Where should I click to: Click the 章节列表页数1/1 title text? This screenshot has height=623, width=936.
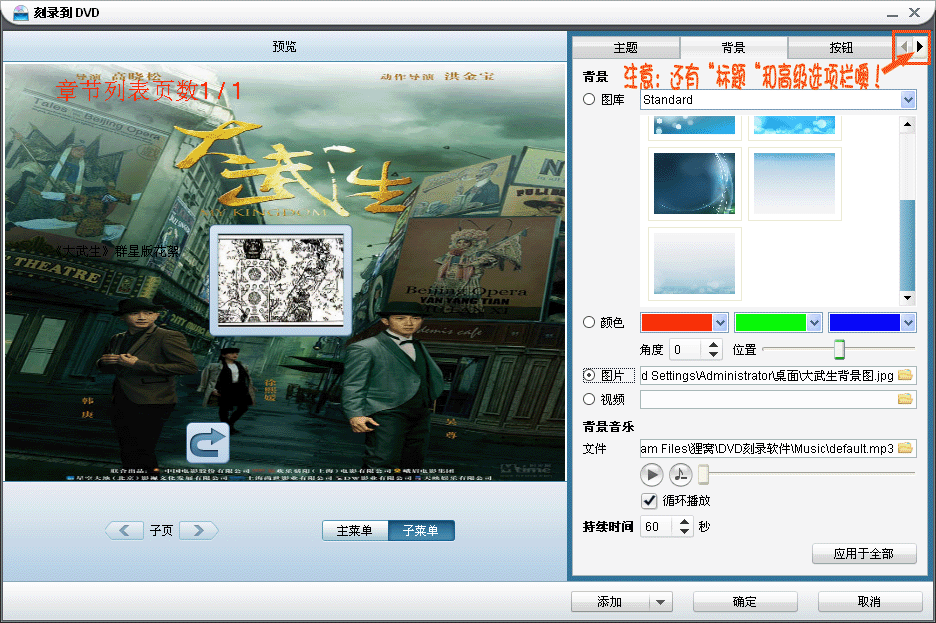[x=149, y=91]
